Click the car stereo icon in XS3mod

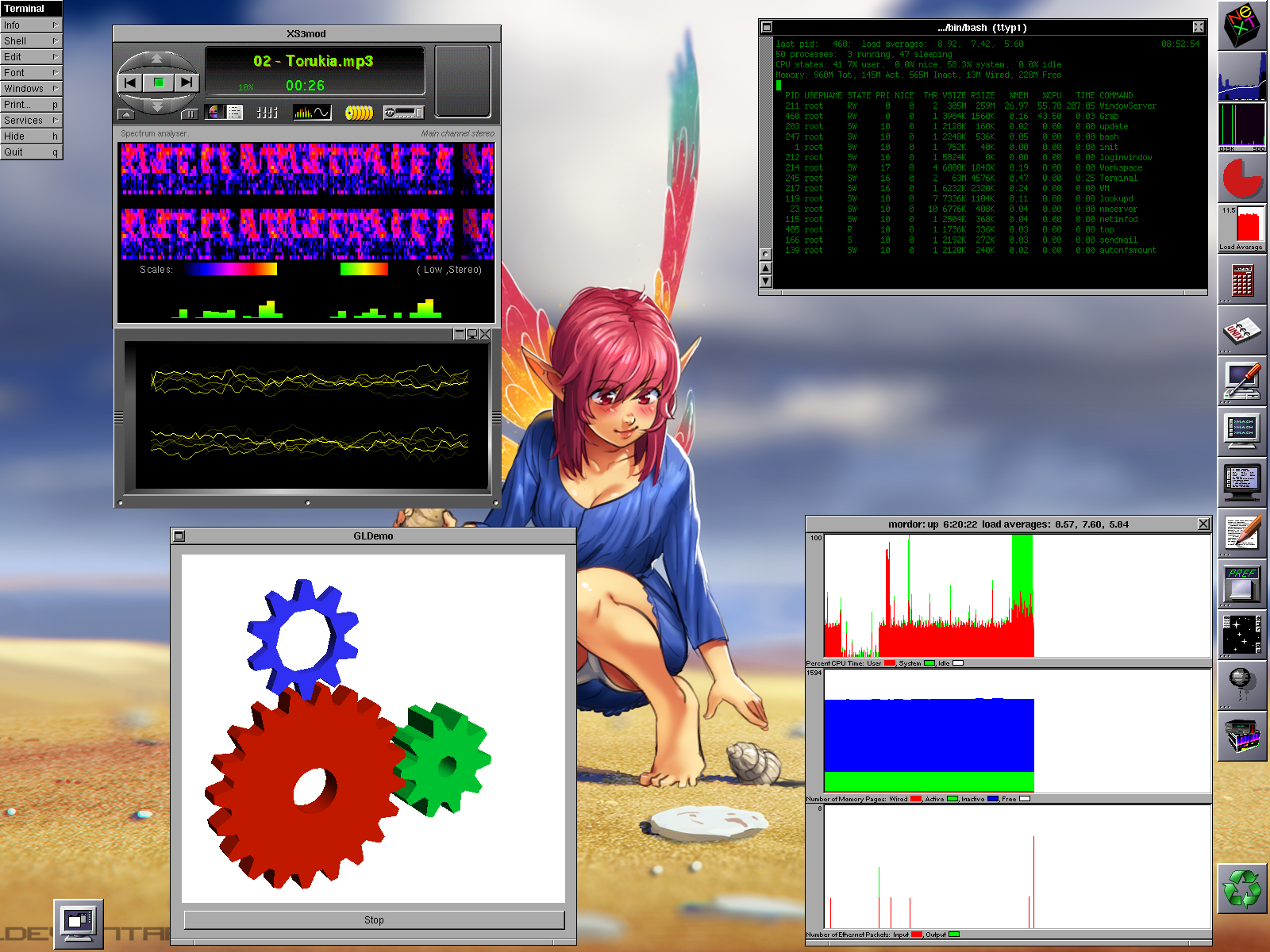click(403, 113)
